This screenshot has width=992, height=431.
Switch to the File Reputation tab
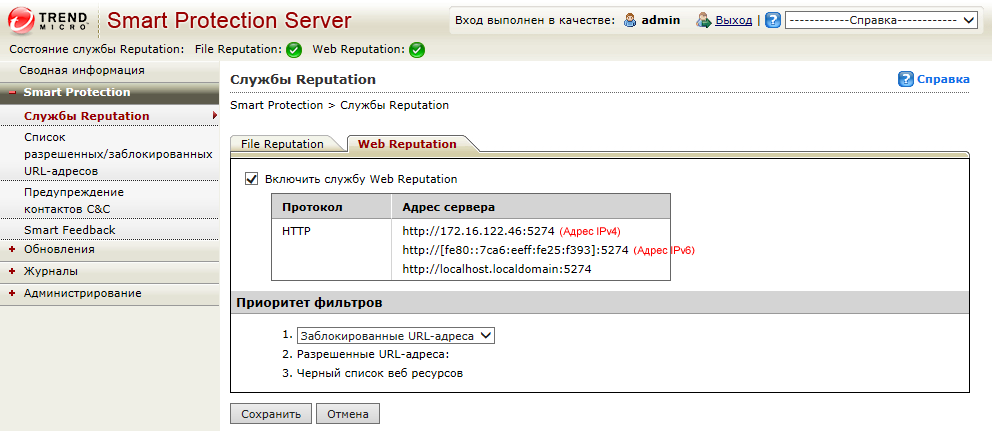click(x=282, y=144)
